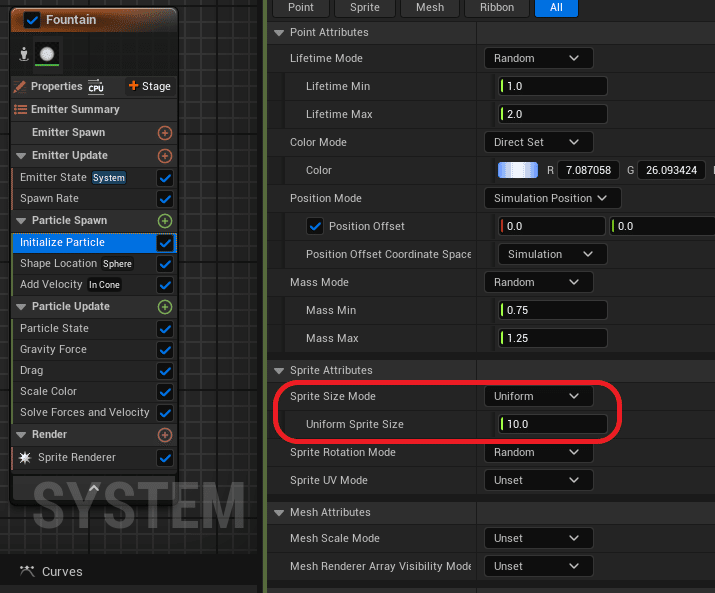Collapse the Sprite Attributes category

[279, 371]
